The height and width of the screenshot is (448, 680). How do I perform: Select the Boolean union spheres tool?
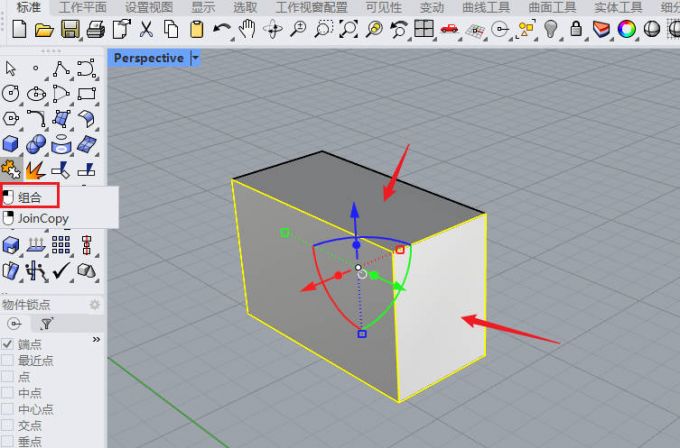click(x=36, y=144)
